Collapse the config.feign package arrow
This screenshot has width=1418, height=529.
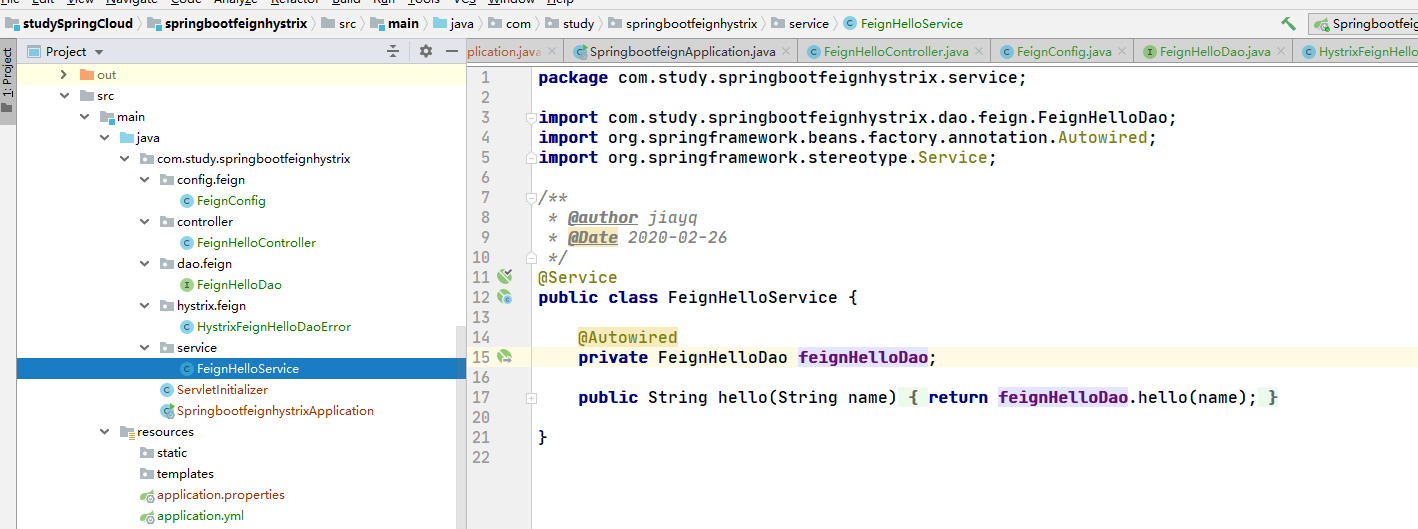(x=144, y=180)
